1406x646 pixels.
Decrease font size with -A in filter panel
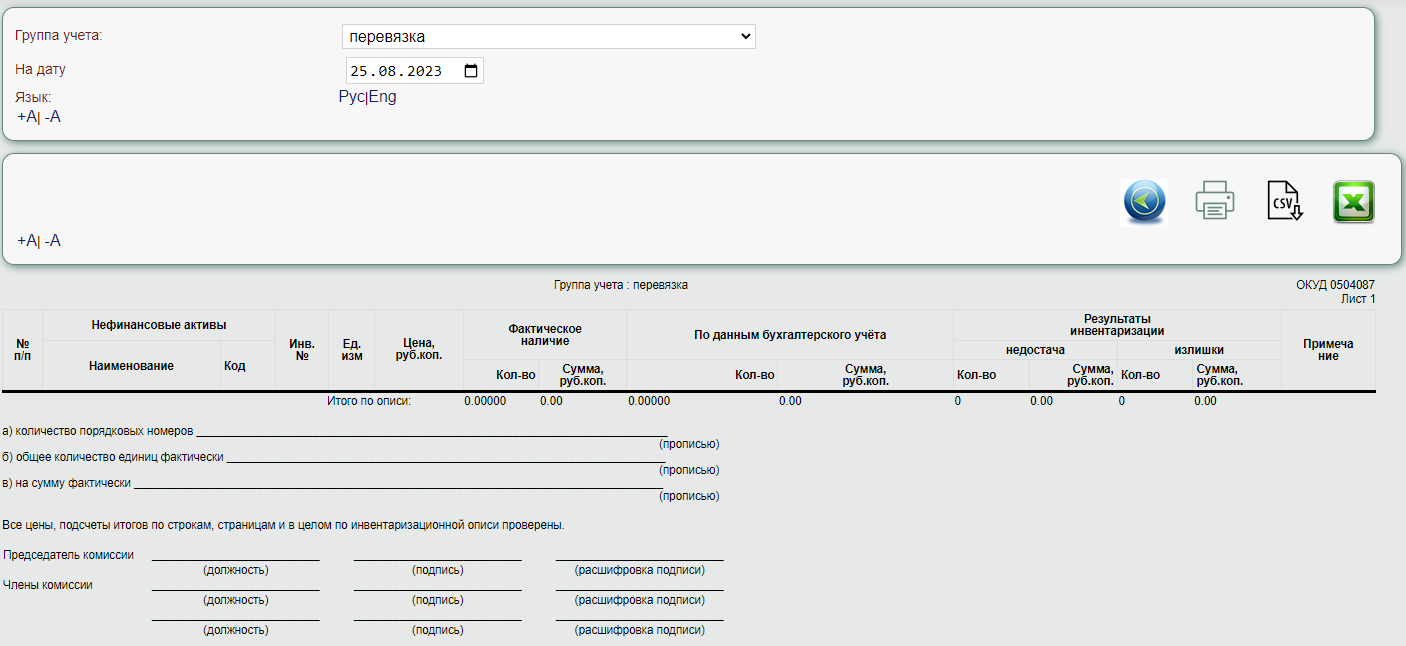(53, 117)
